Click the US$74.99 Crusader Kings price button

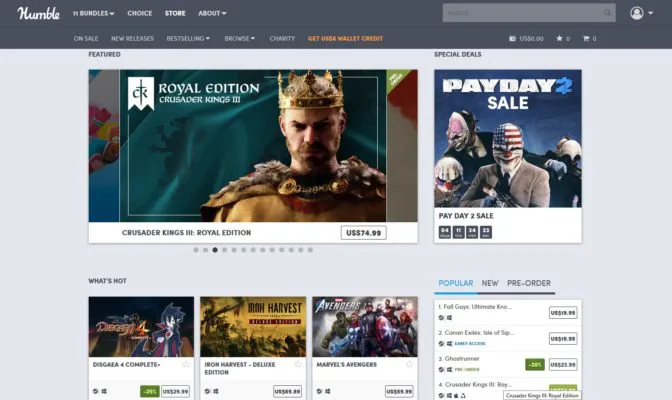[363, 233]
